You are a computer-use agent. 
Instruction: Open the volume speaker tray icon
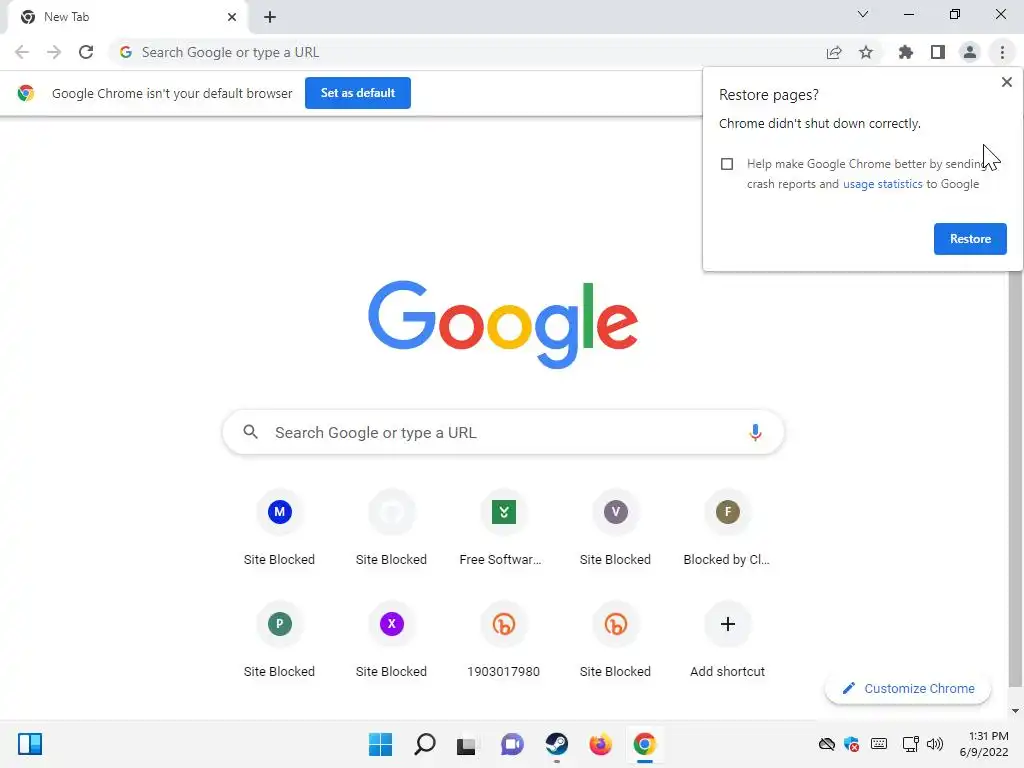click(x=935, y=744)
